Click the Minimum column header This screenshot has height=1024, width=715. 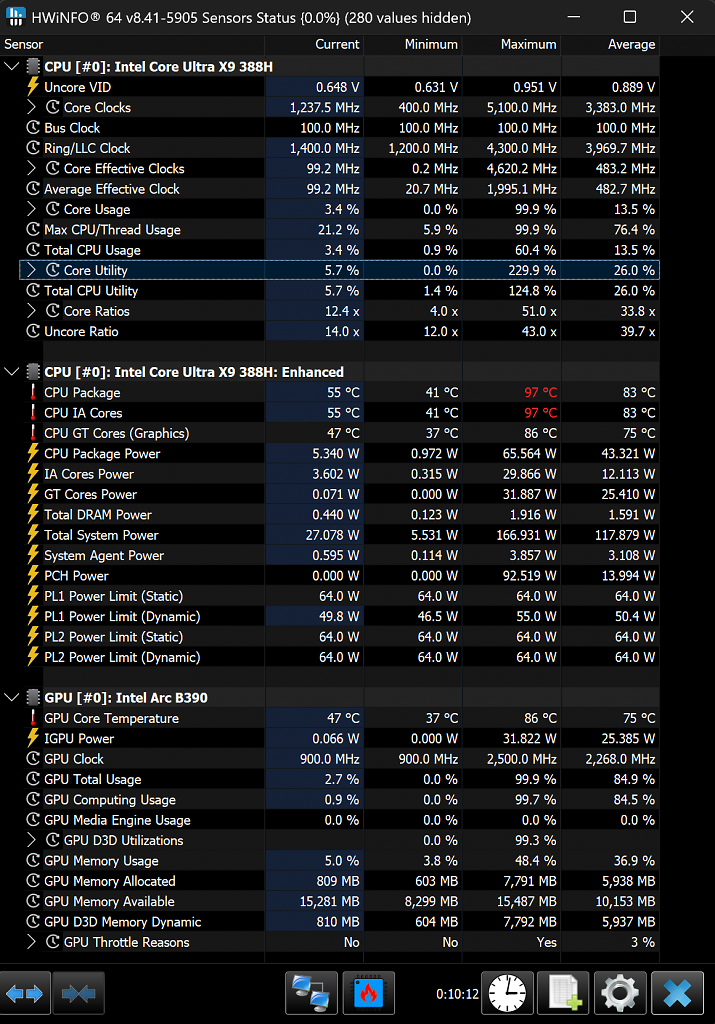point(413,44)
